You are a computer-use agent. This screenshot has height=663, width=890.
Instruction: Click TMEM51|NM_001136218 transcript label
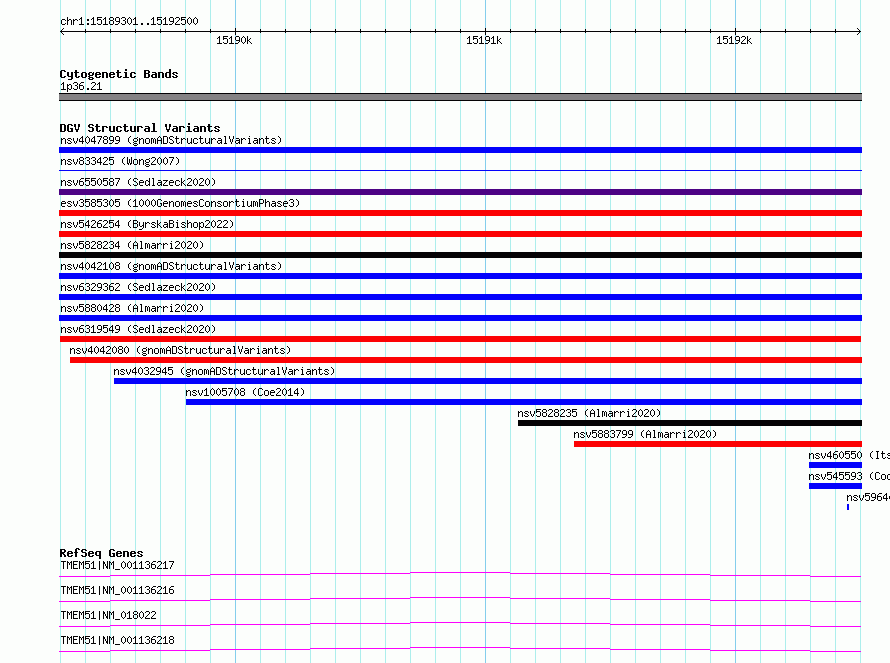coord(117,640)
